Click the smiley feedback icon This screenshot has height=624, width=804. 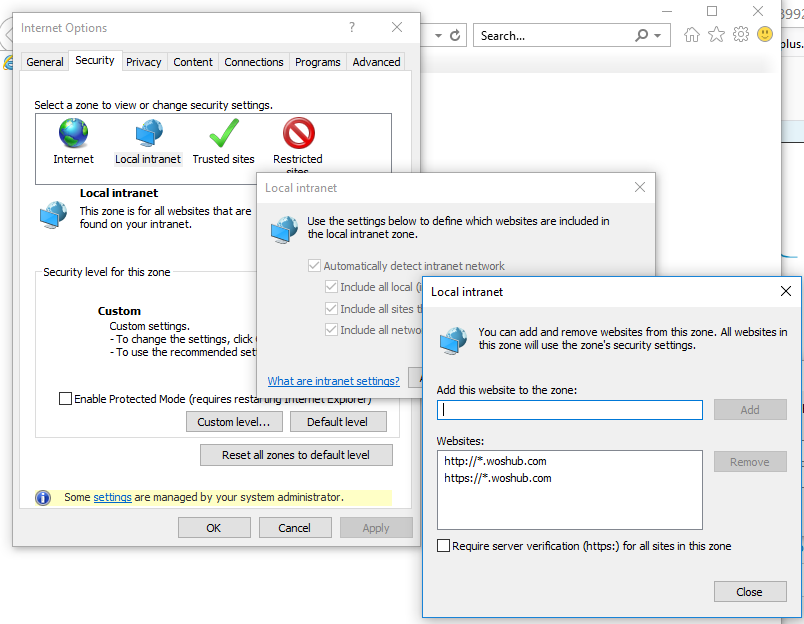point(764,34)
